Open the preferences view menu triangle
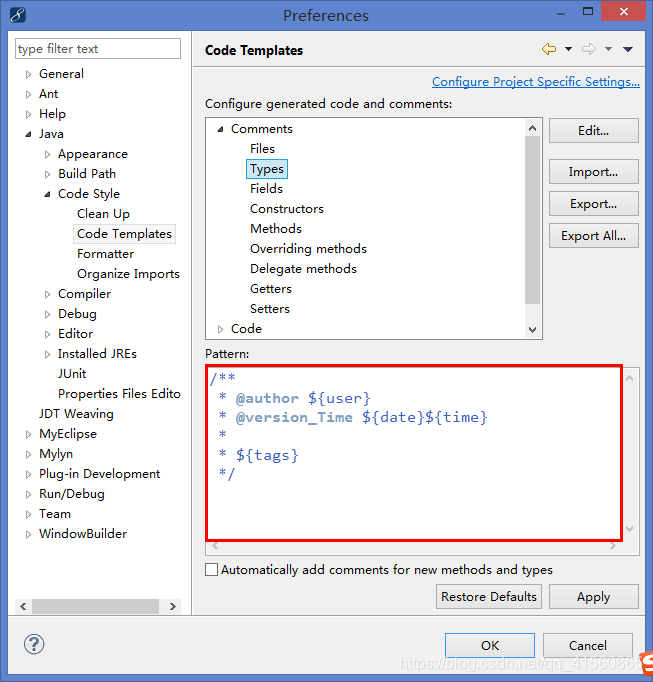 [x=627, y=49]
